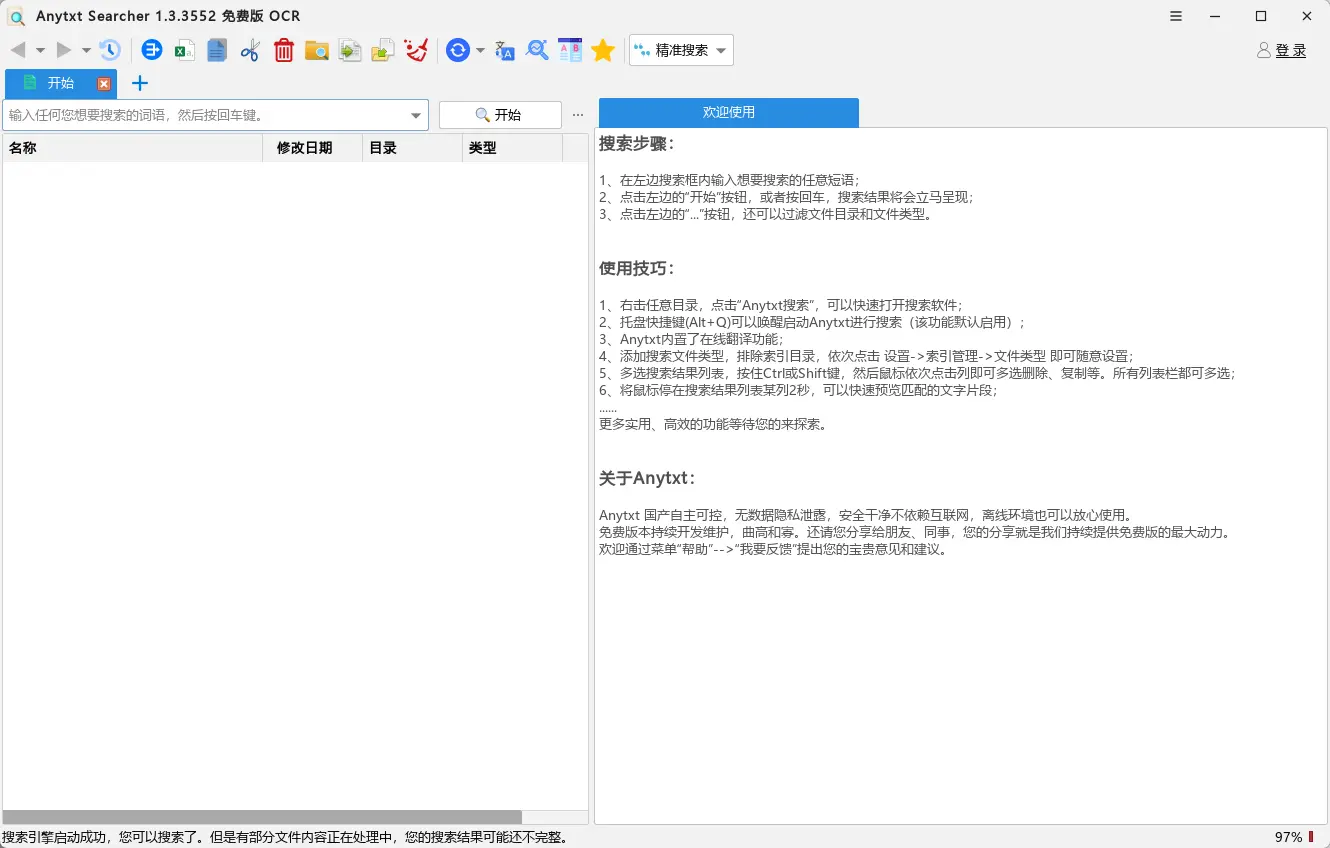Viewport: 1330px width, 848px height.
Task: Click the AB text compare icon
Action: point(570,50)
